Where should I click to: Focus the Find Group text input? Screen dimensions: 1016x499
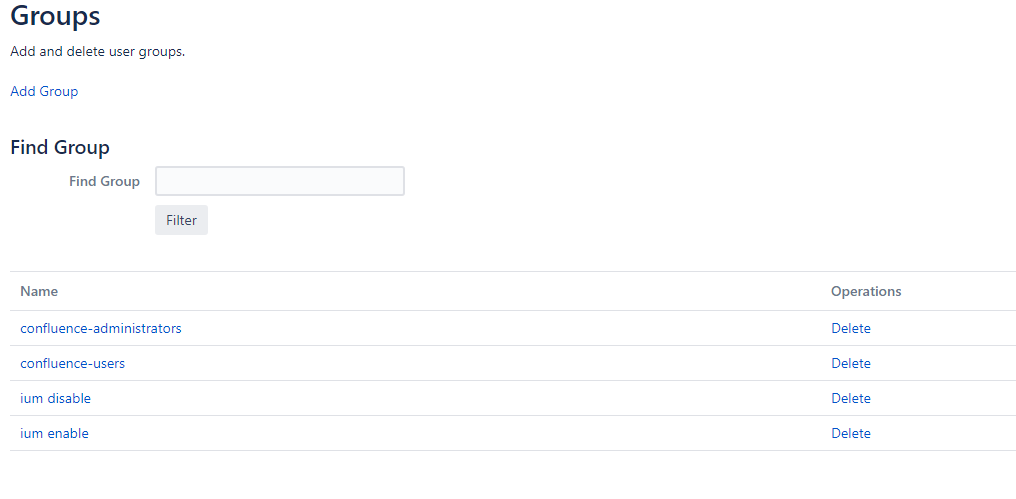tap(280, 181)
